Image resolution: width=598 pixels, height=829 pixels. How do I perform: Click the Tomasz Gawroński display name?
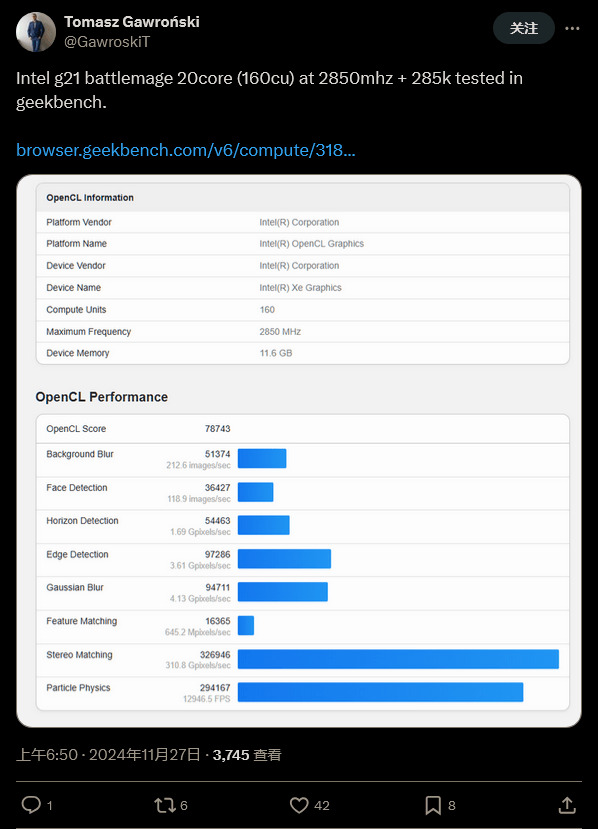tap(132, 22)
